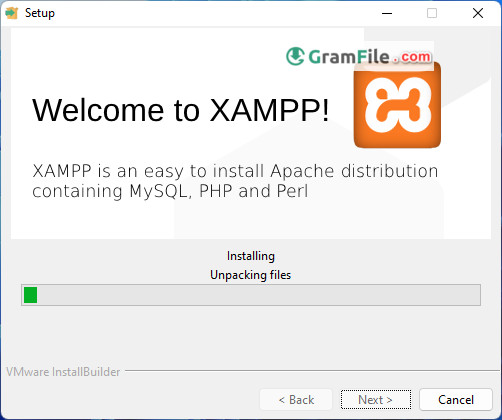The height and width of the screenshot is (420, 502).
Task: Click the "Unpacking files" status text
Action: coord(251,275)
